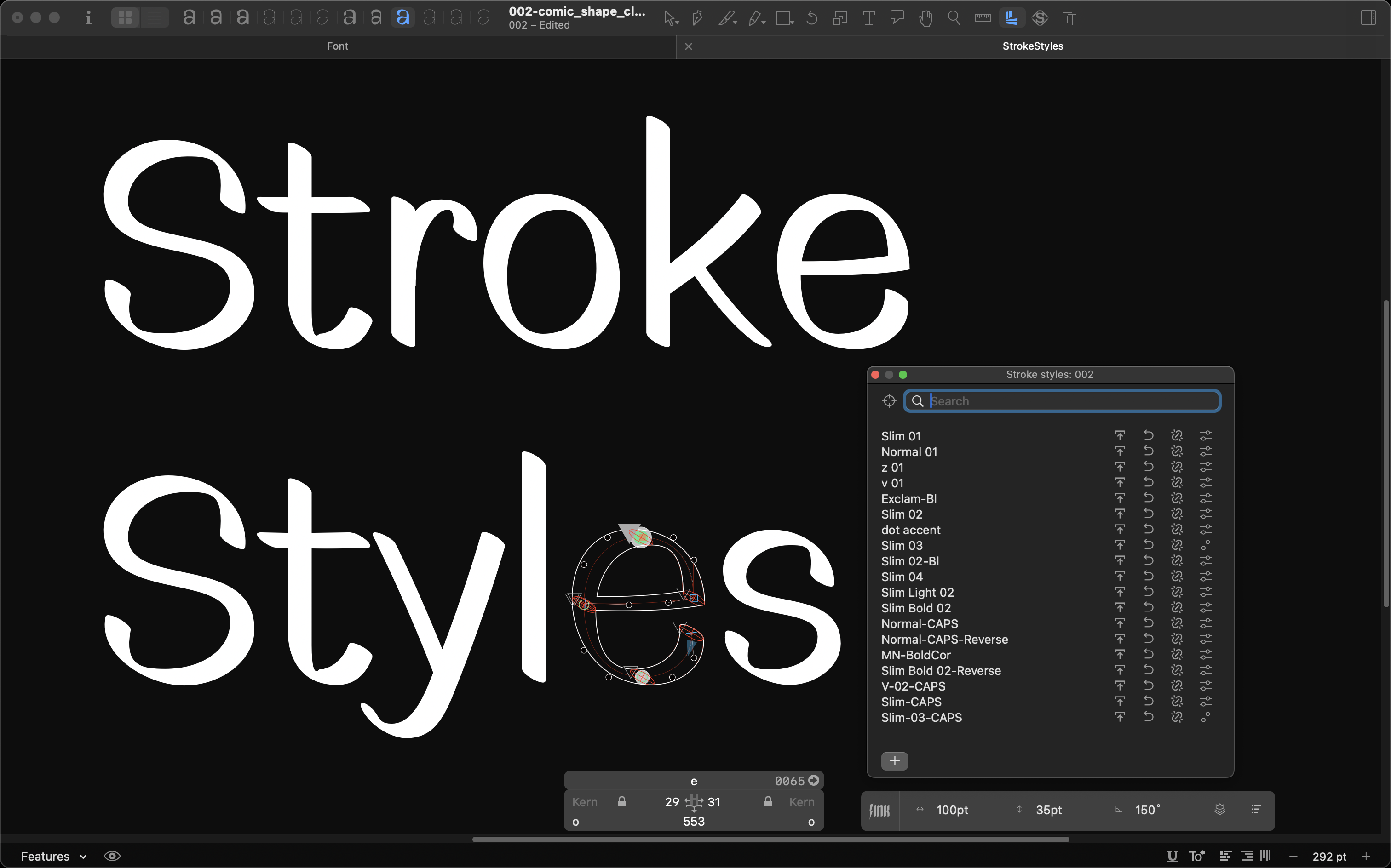
Task: Select the Slim Light 02 stroke style
Action: tap(917, 593)
